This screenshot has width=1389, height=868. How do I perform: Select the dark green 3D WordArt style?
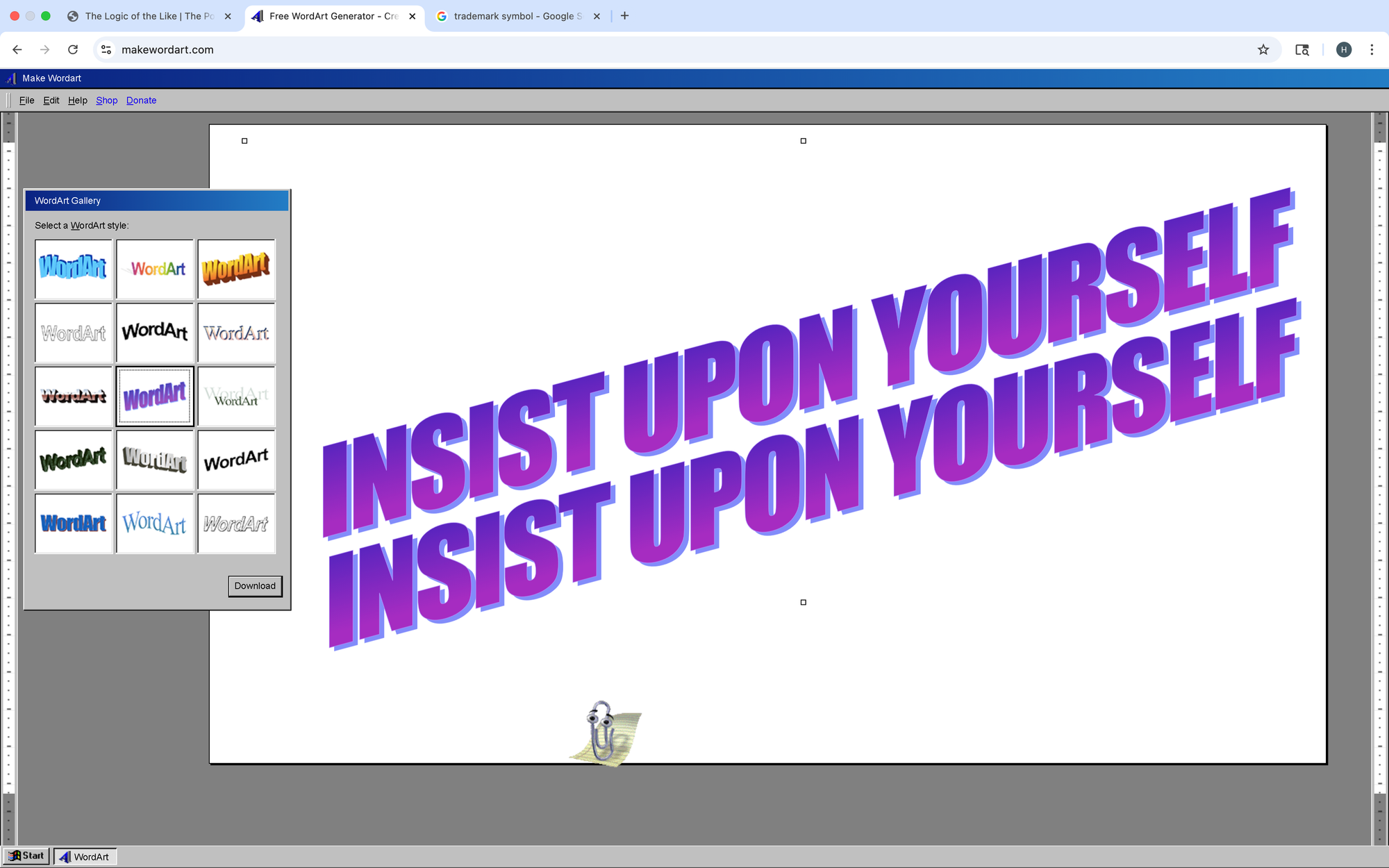tap(74, 460)
